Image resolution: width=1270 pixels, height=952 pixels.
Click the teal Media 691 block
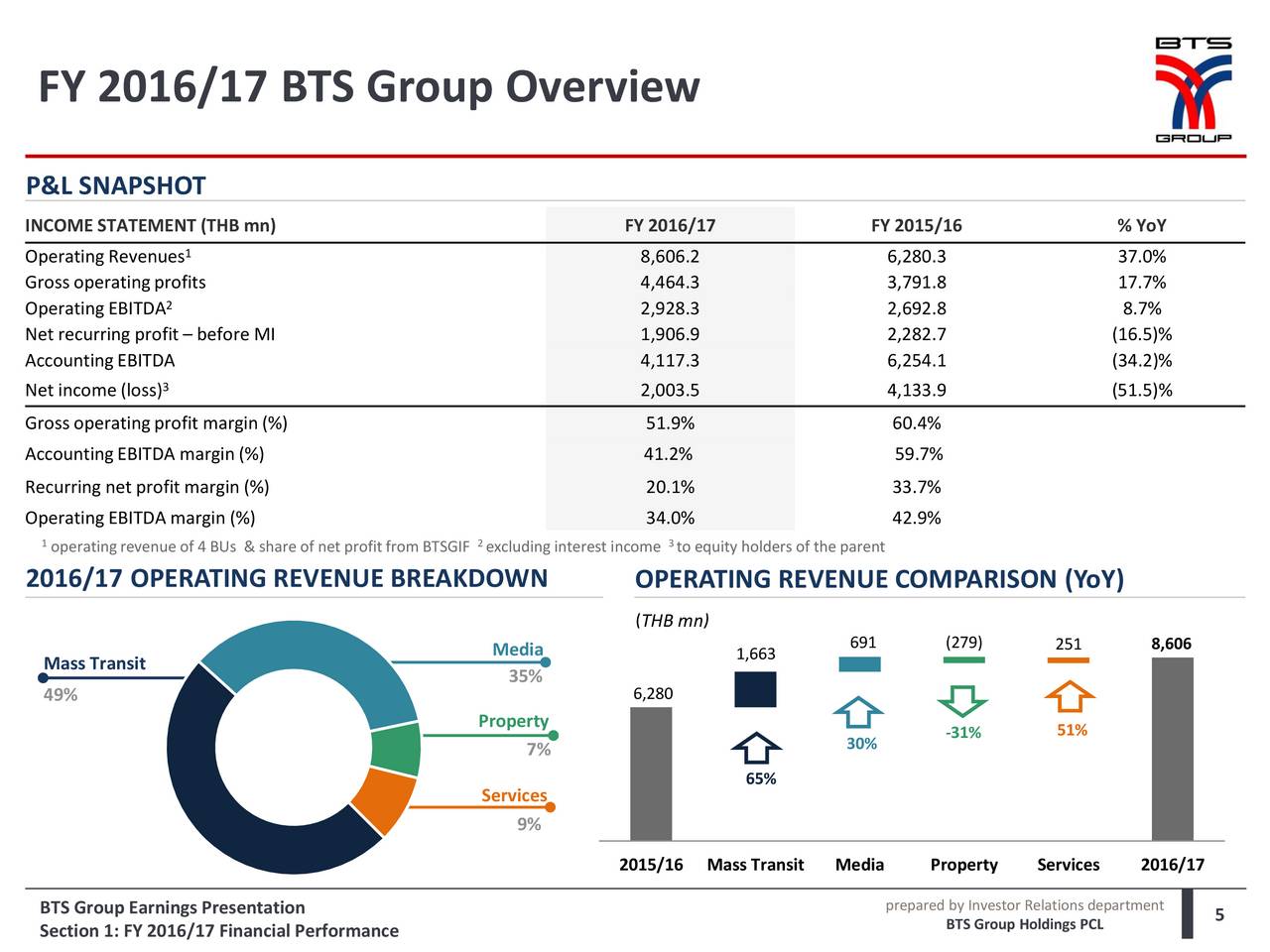click(x=859, y=664)
